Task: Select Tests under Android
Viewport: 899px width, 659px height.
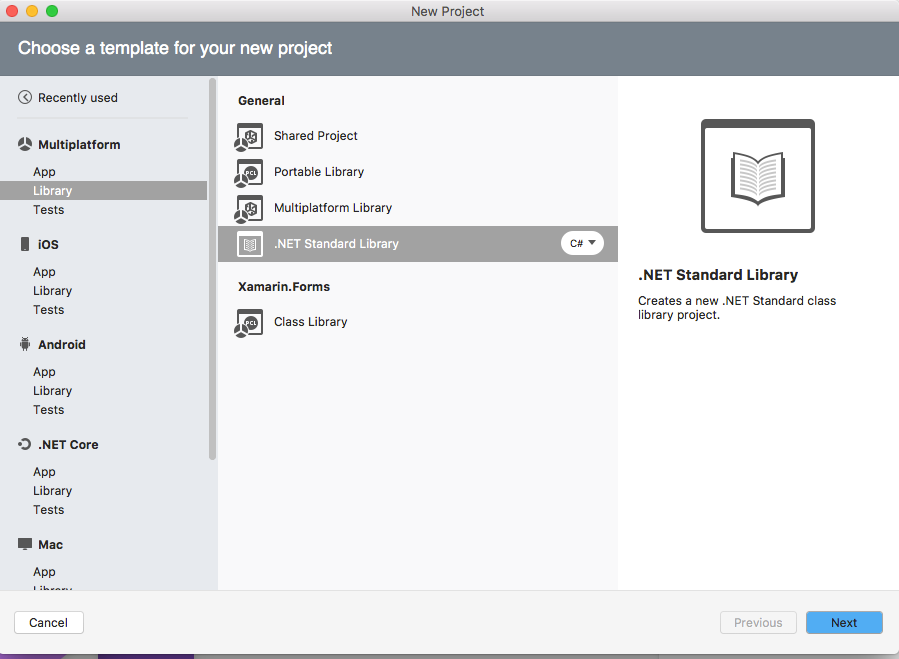Action: pos(49,410)
